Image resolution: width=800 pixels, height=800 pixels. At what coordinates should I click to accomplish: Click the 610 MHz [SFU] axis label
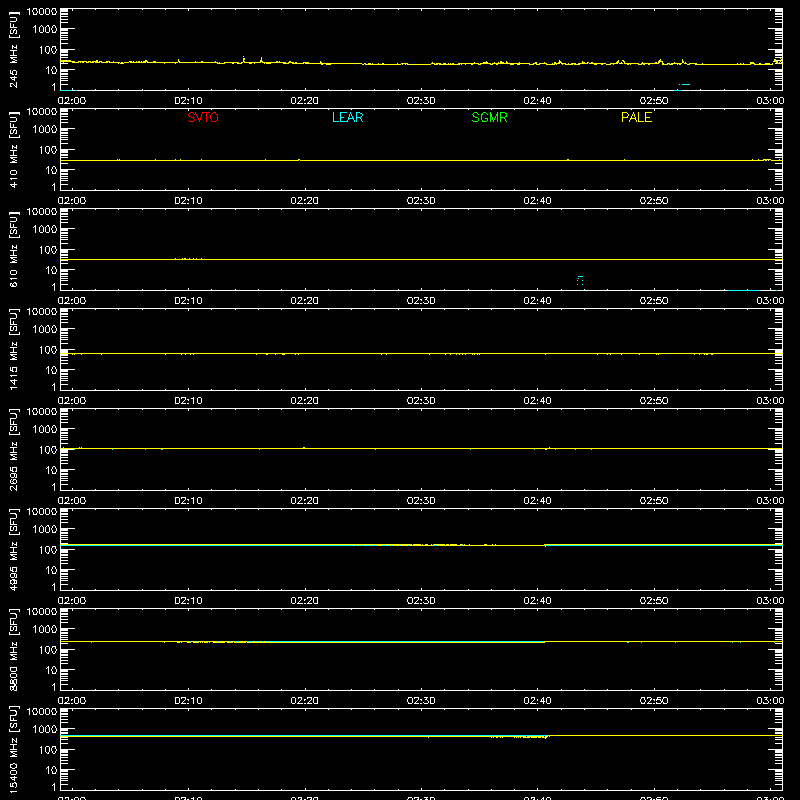13,249
